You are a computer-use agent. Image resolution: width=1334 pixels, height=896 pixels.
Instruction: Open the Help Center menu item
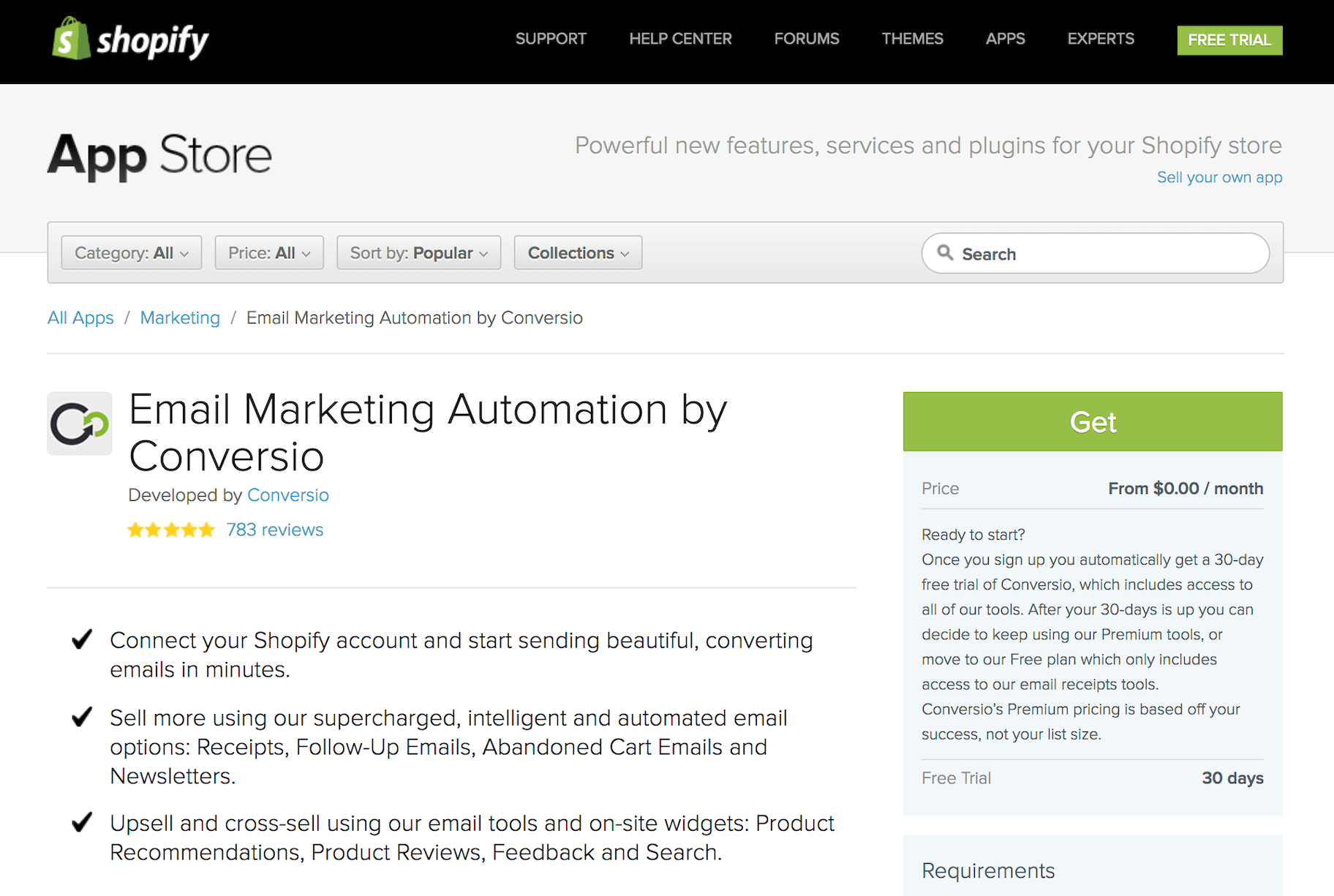(680, 39)
